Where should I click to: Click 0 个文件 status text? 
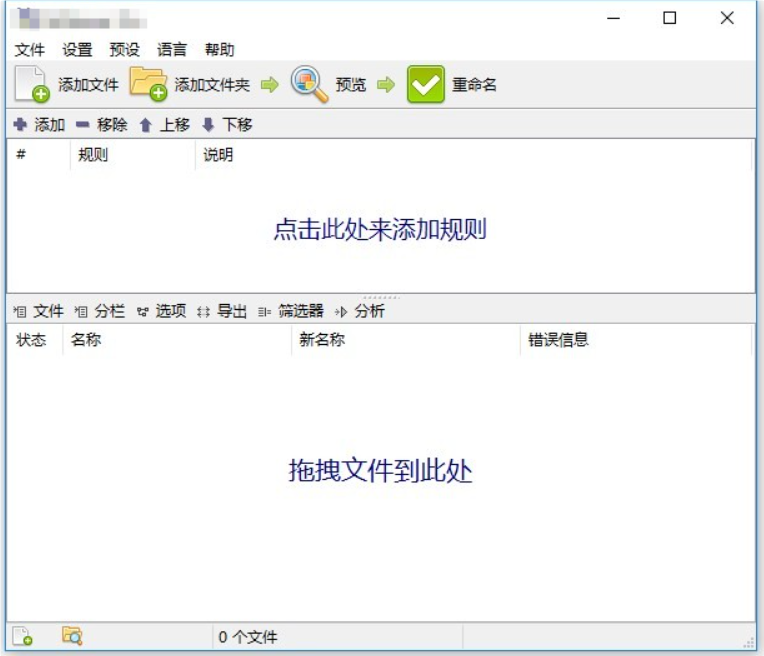tap(248, 637)
